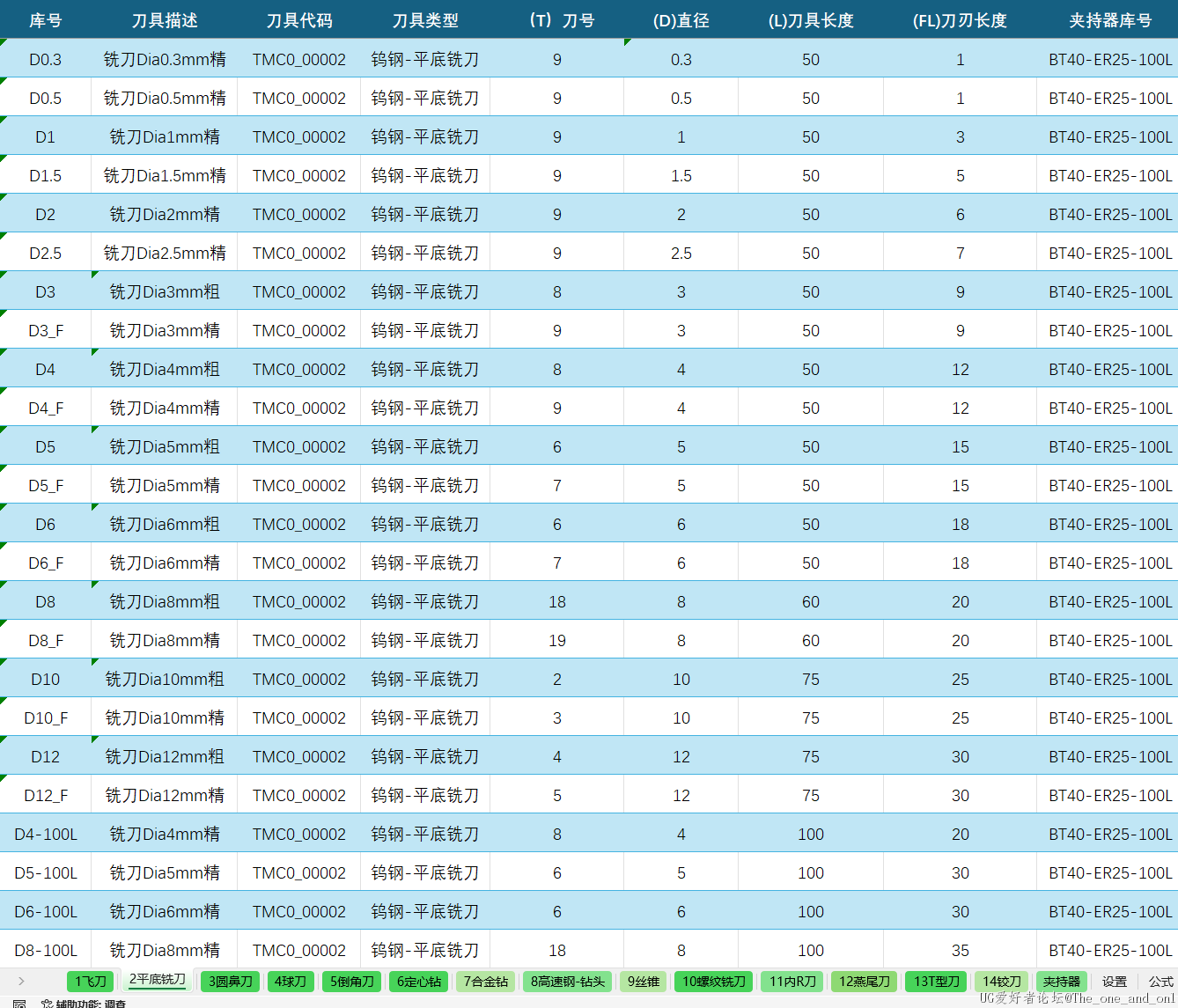The height and width of the screenshot is (1008, 1178).
Task: Open the 公式 sheet tab
Action: (x=1160, y=981)
